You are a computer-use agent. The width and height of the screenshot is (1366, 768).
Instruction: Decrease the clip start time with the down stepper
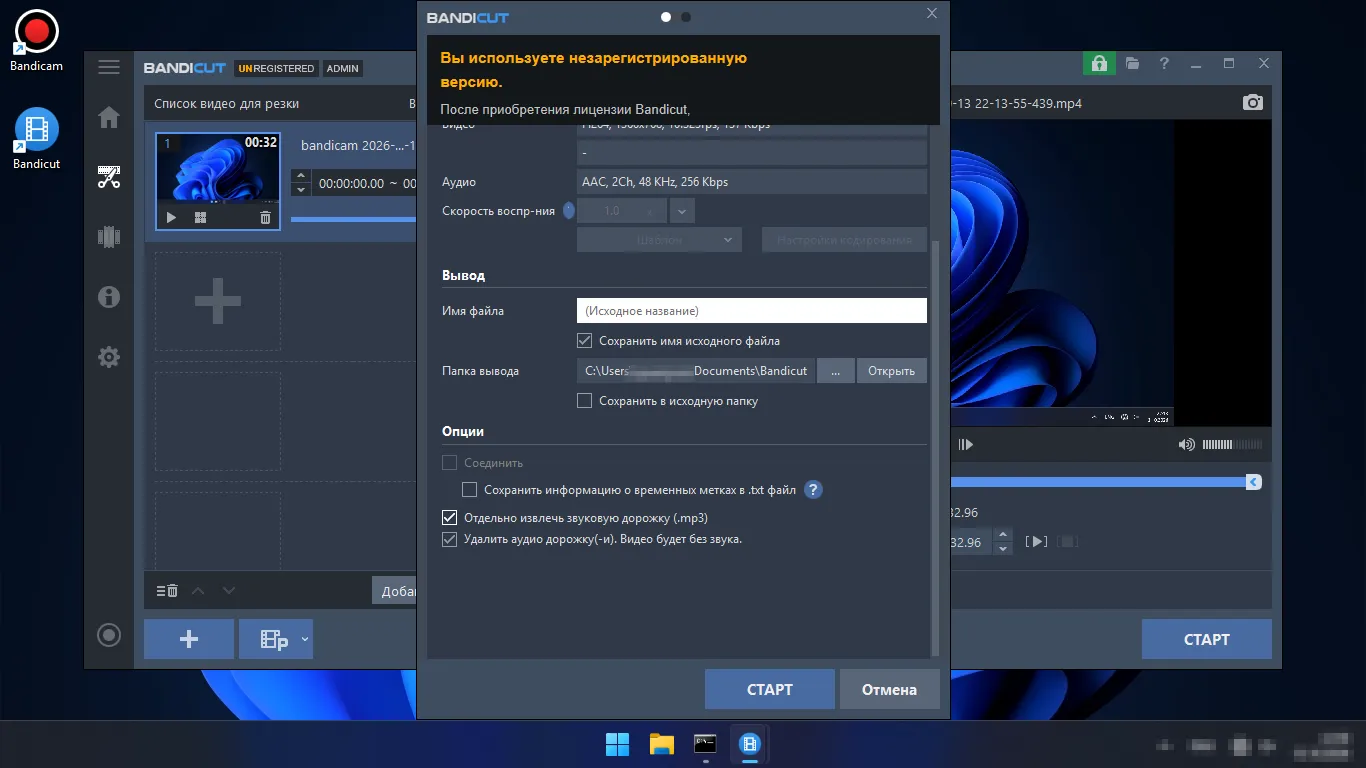click(300, 190)
